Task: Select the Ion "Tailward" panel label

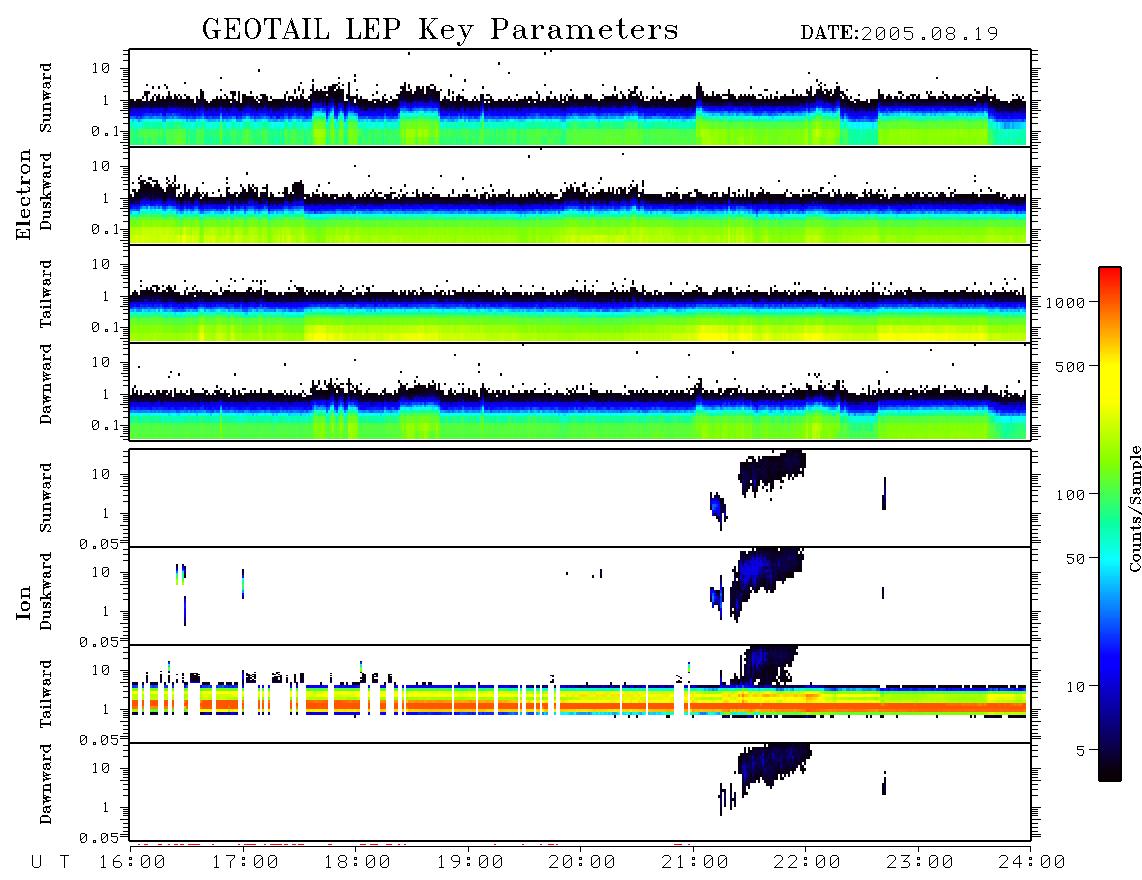Action: (x=46, y=694)
